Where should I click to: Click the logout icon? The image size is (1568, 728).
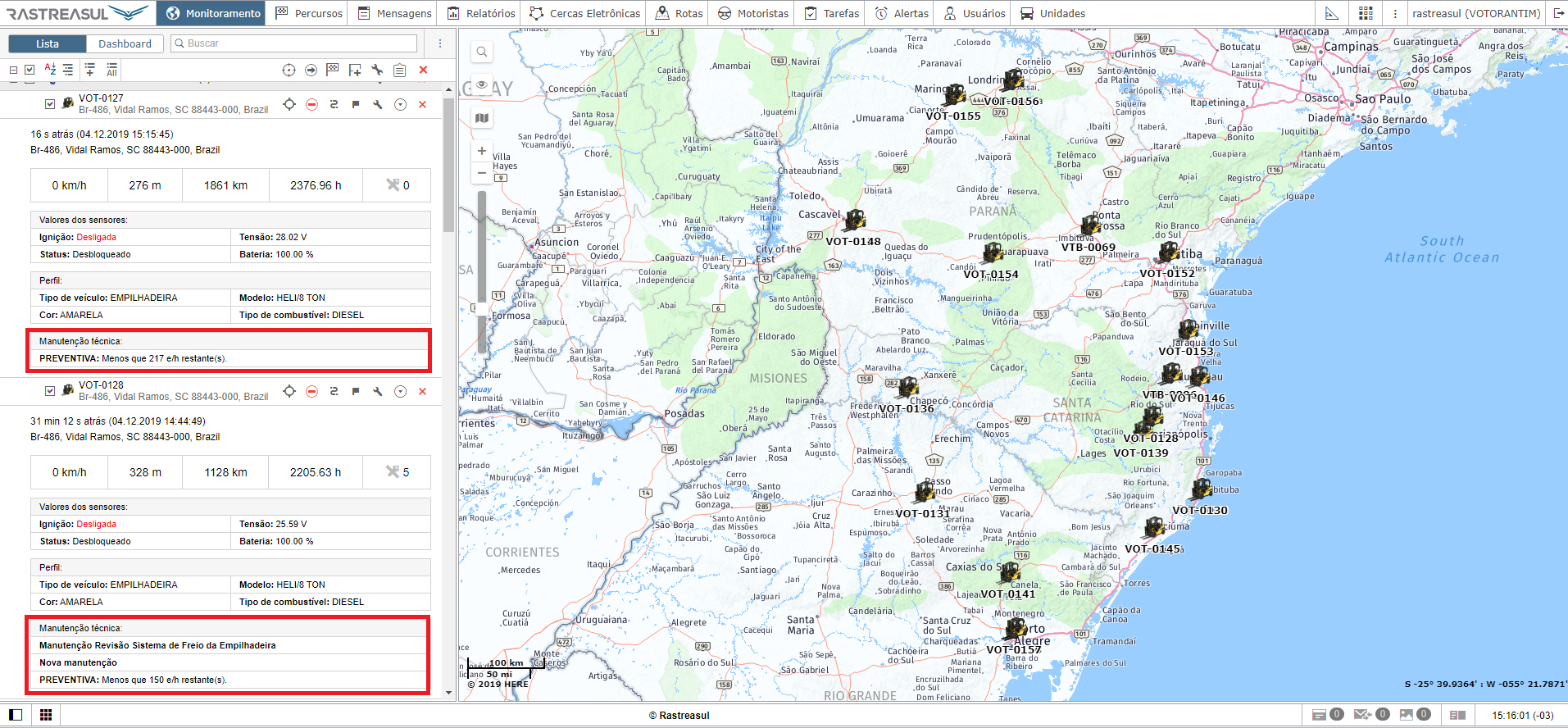1558,13
